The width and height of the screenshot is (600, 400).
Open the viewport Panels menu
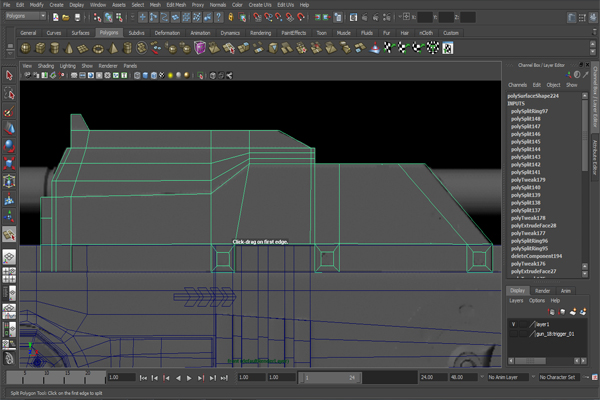[130, 66]
